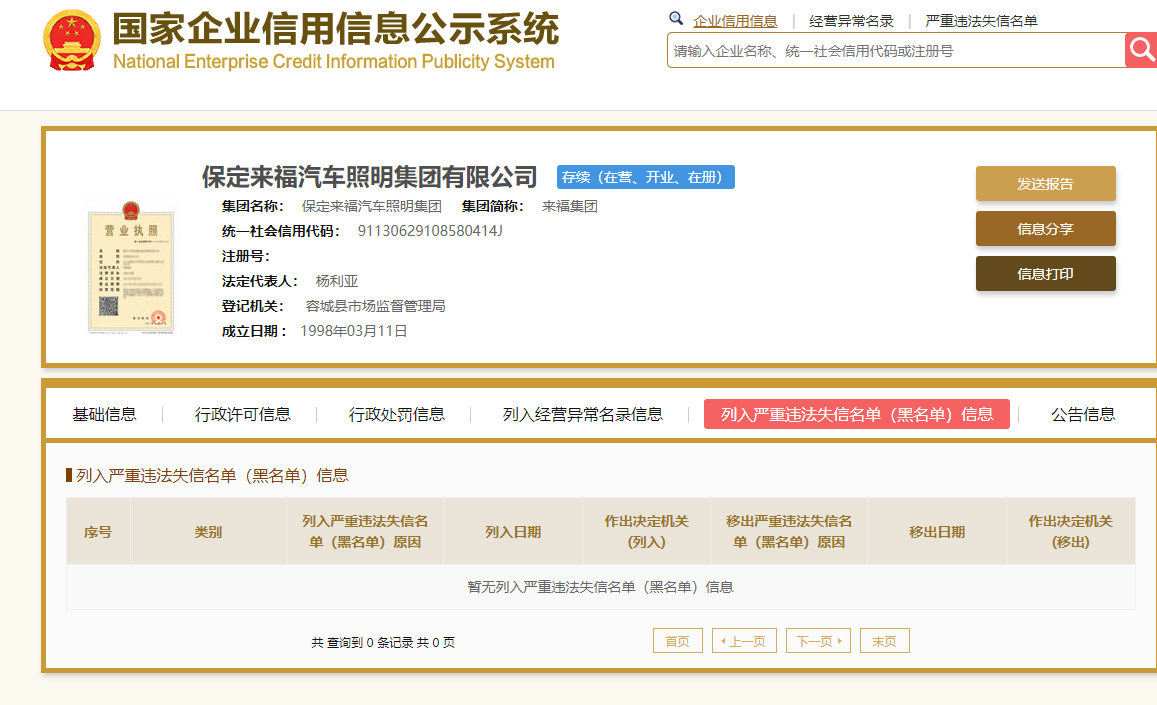Image resolution: width=1157 pixels, height=705 pixels.
Task: Click the group name value 保定来福汽车照明集团
Action: [372, 207]
